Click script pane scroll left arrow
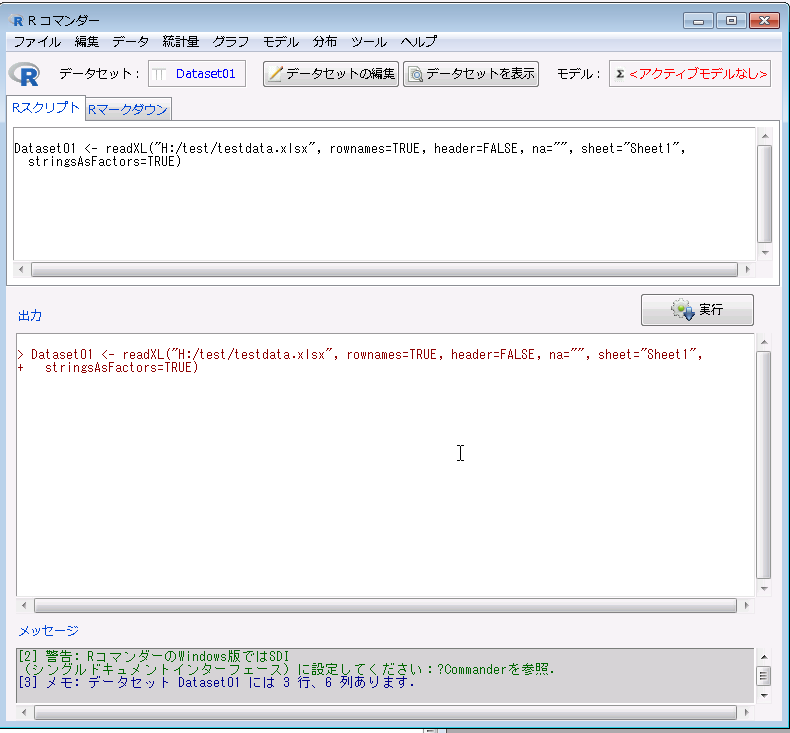Image resolution: width=790 pixels, height=733 pixels. tap(21, 270)
